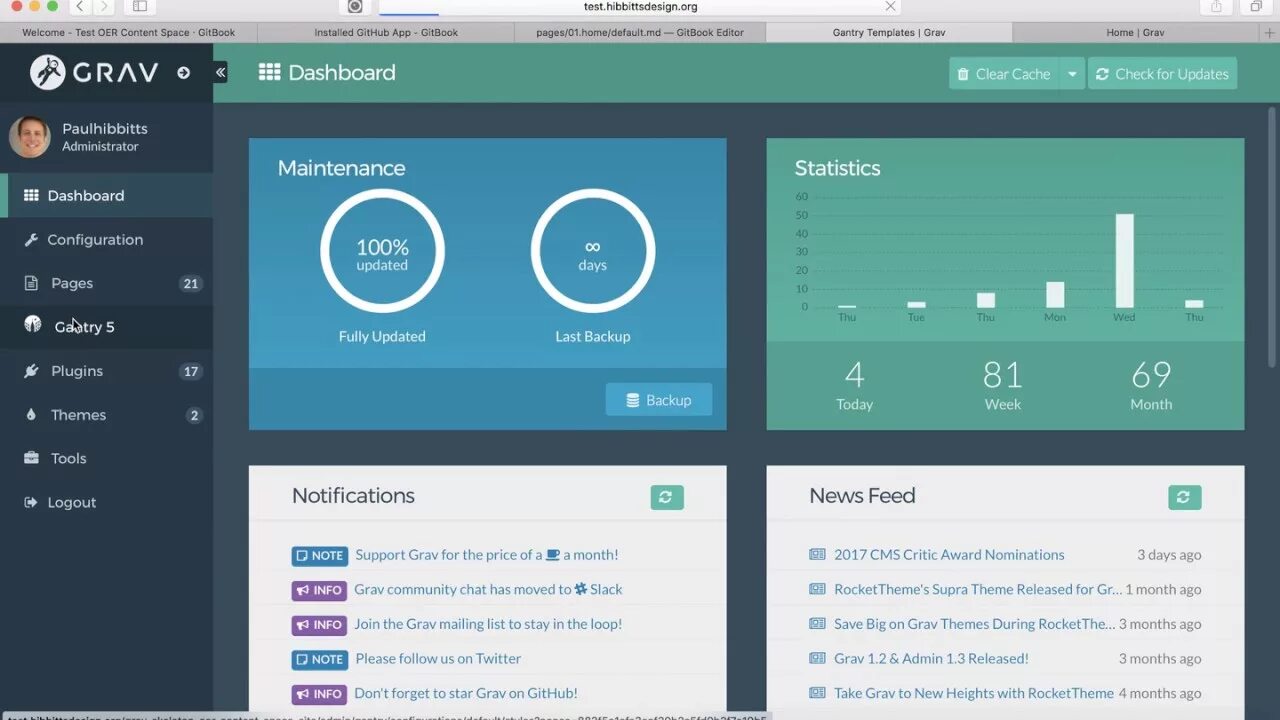
Task: Click the Plugins count badge 17
Action: coord(190,371)
